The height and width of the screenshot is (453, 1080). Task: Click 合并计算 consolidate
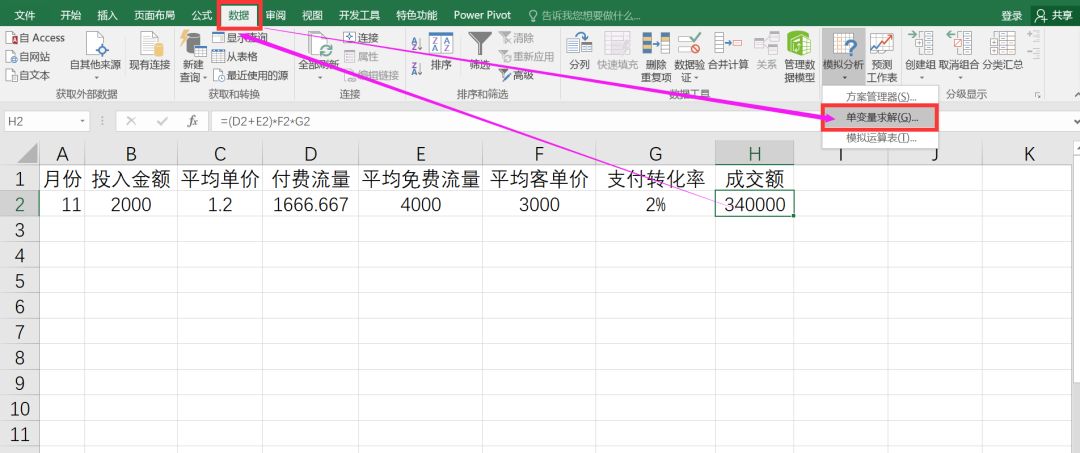pos(728,52)
